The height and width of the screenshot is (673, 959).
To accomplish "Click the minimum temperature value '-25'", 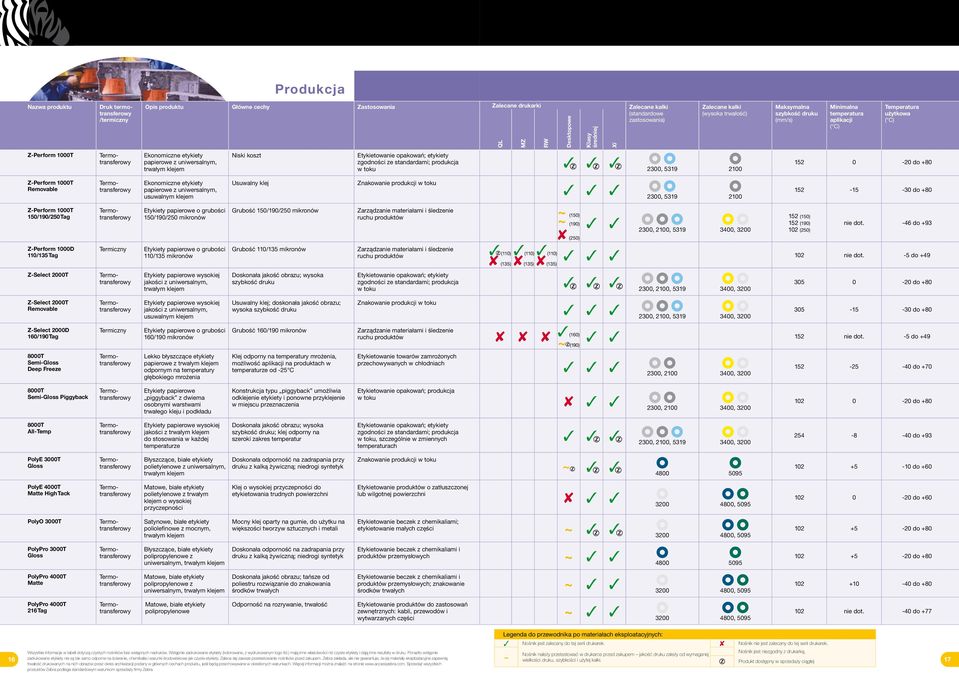I will (854, 366).
